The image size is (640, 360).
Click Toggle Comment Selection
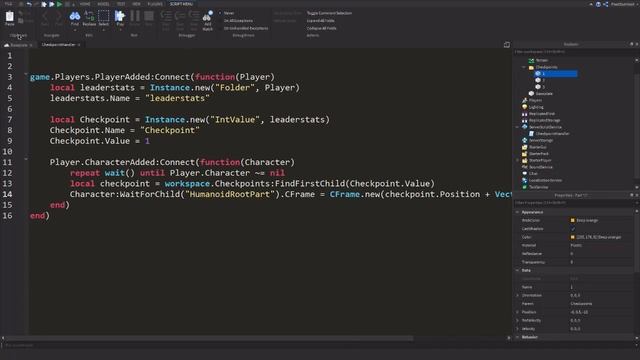point(329,13)
